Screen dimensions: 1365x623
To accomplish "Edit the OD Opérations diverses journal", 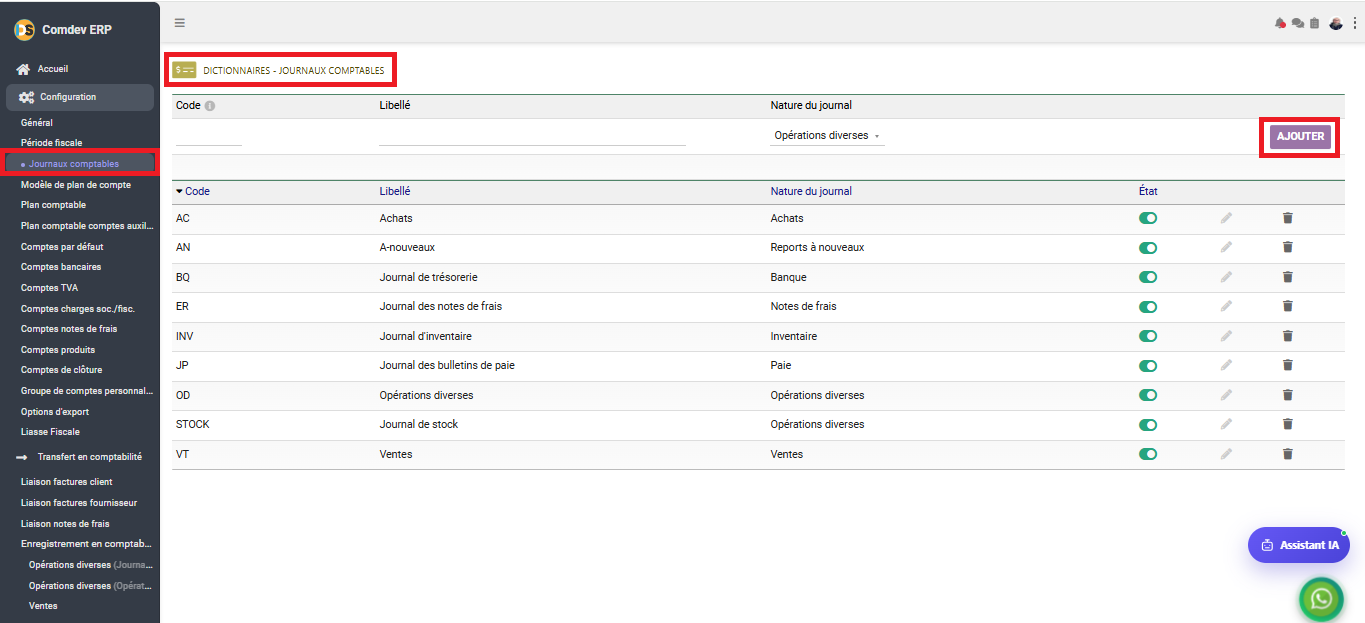I will point(1226,395).
